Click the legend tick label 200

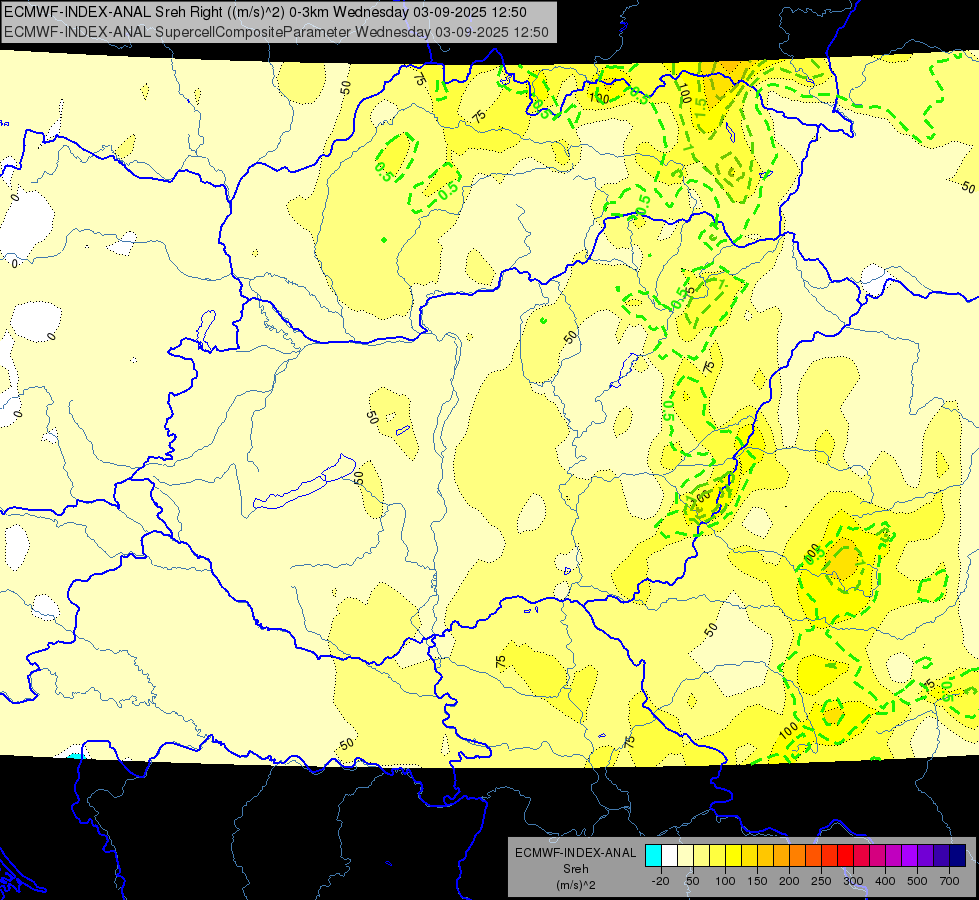(789, 881)
